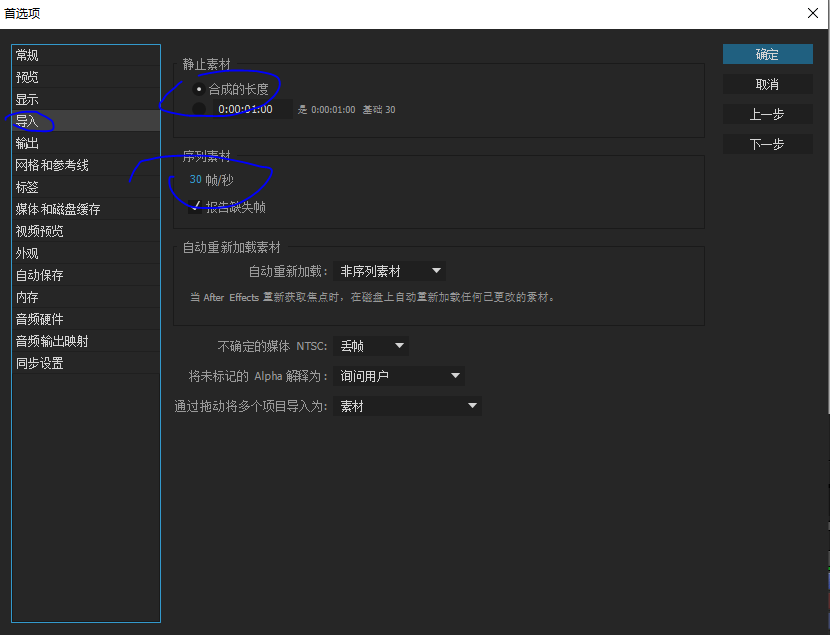830x635 pixels.
Task: Open the 标签 category
Action: click(86, 187)
